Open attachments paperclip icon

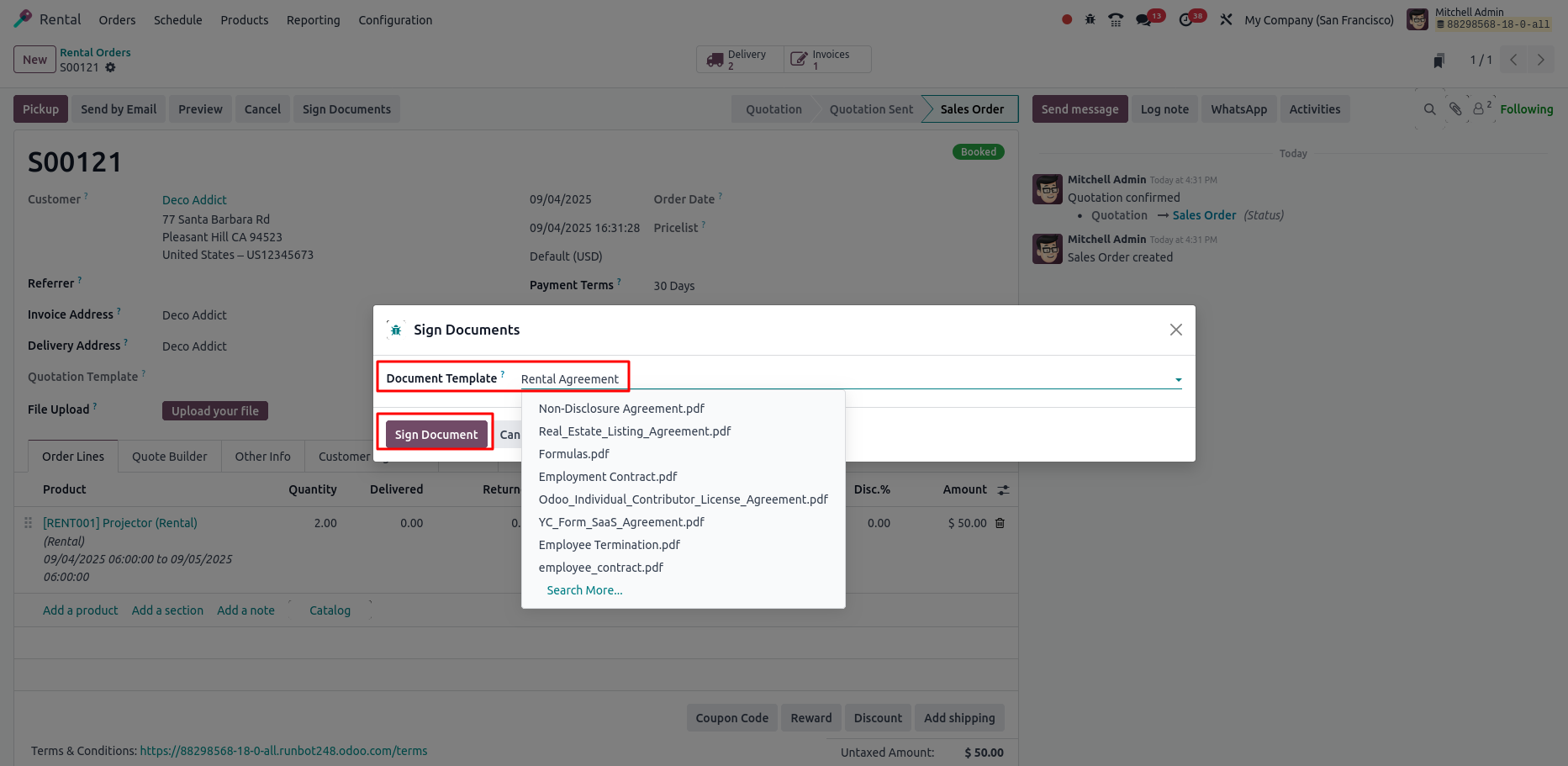point(1455,109)
